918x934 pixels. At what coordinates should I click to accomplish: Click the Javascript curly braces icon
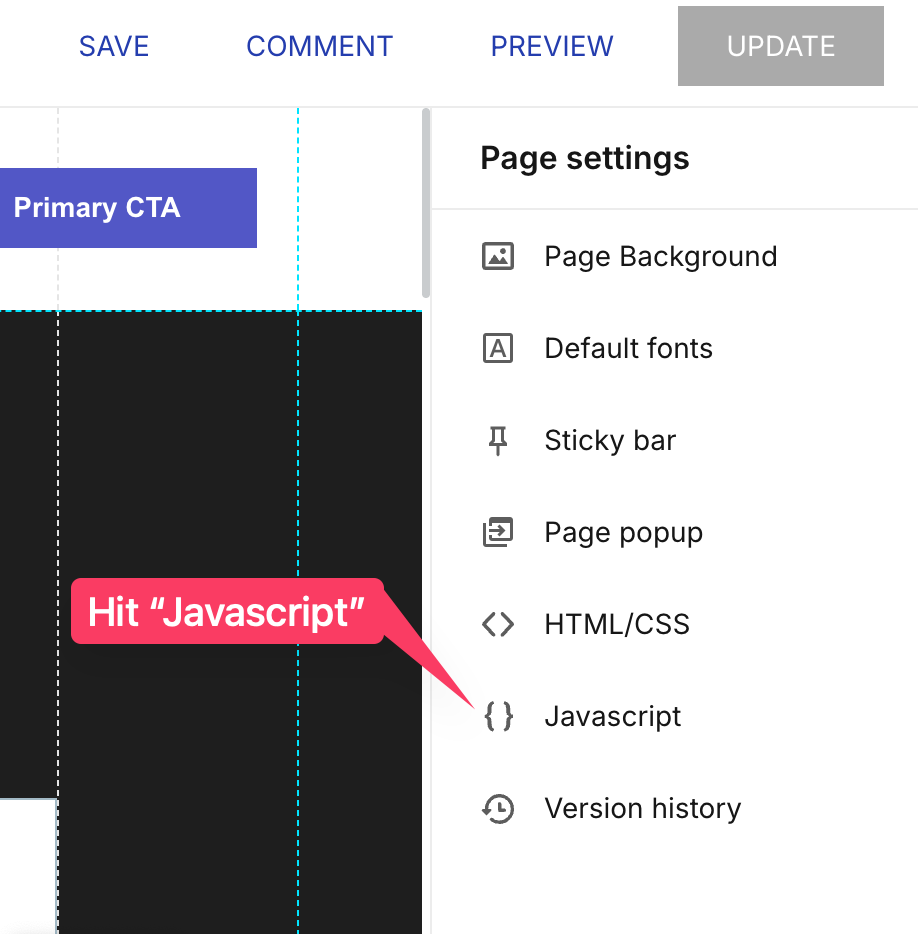pyautogui.click(x=498, y=716)
